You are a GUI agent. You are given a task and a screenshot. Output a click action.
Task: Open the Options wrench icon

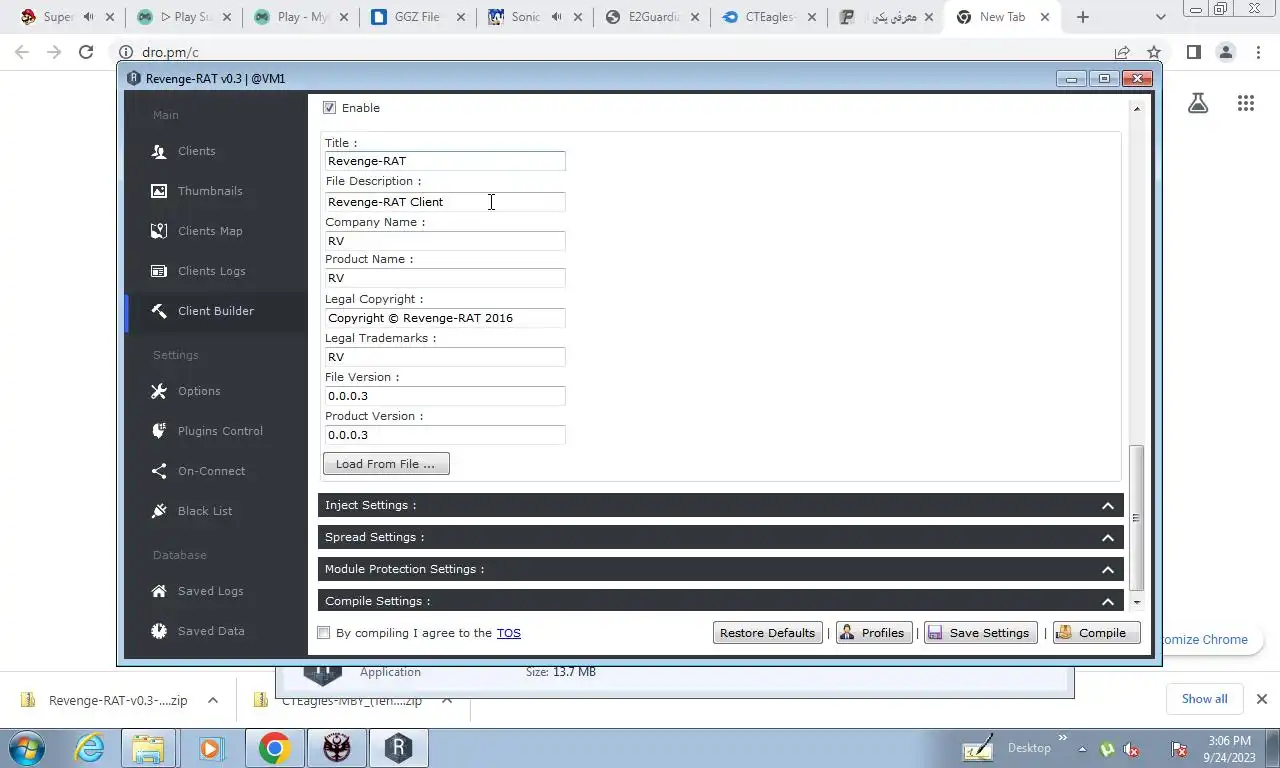[x=159, y=391]
